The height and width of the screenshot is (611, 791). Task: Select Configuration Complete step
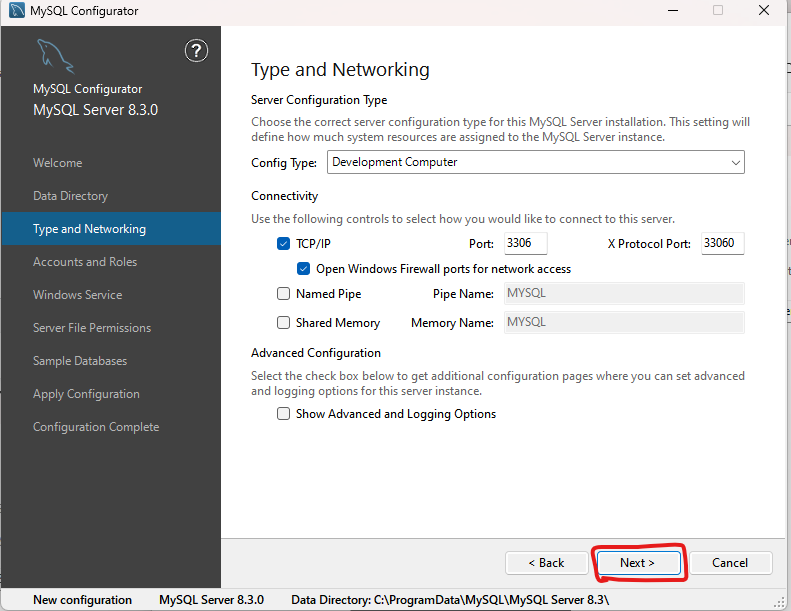(x=96, y=427)
